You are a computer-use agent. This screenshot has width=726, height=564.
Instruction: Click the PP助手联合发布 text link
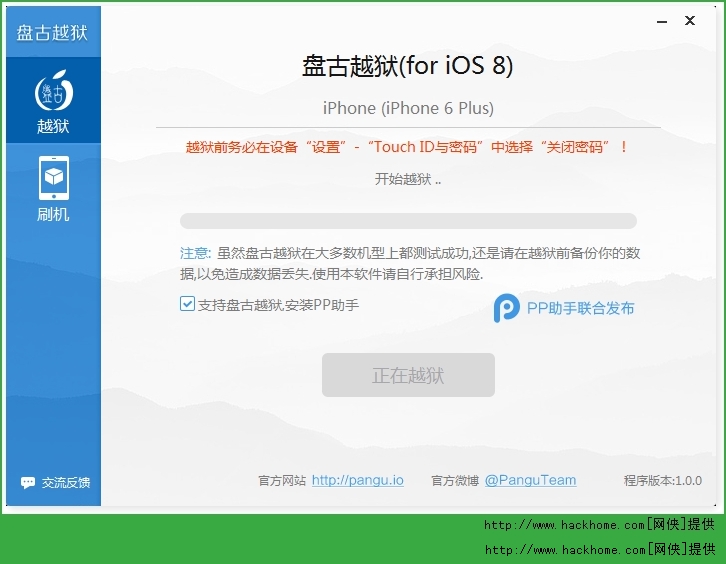(x=580, y=308)
